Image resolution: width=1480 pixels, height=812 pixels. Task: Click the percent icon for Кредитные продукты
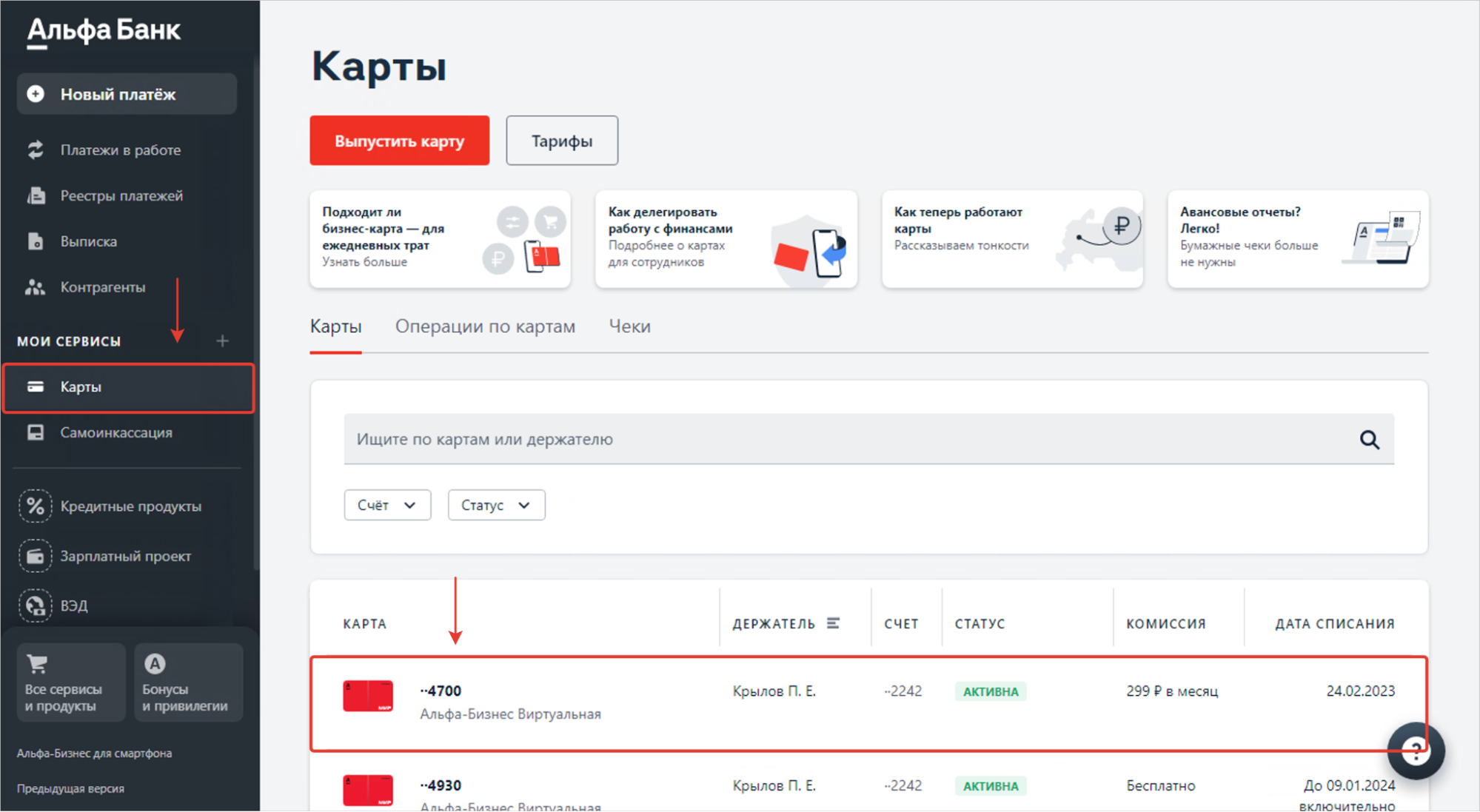point(36,506)
